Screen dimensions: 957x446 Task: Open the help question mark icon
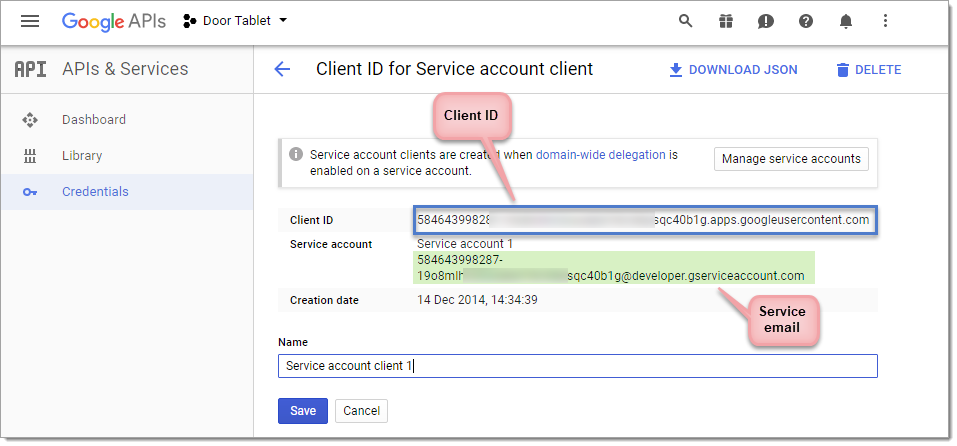805,21
